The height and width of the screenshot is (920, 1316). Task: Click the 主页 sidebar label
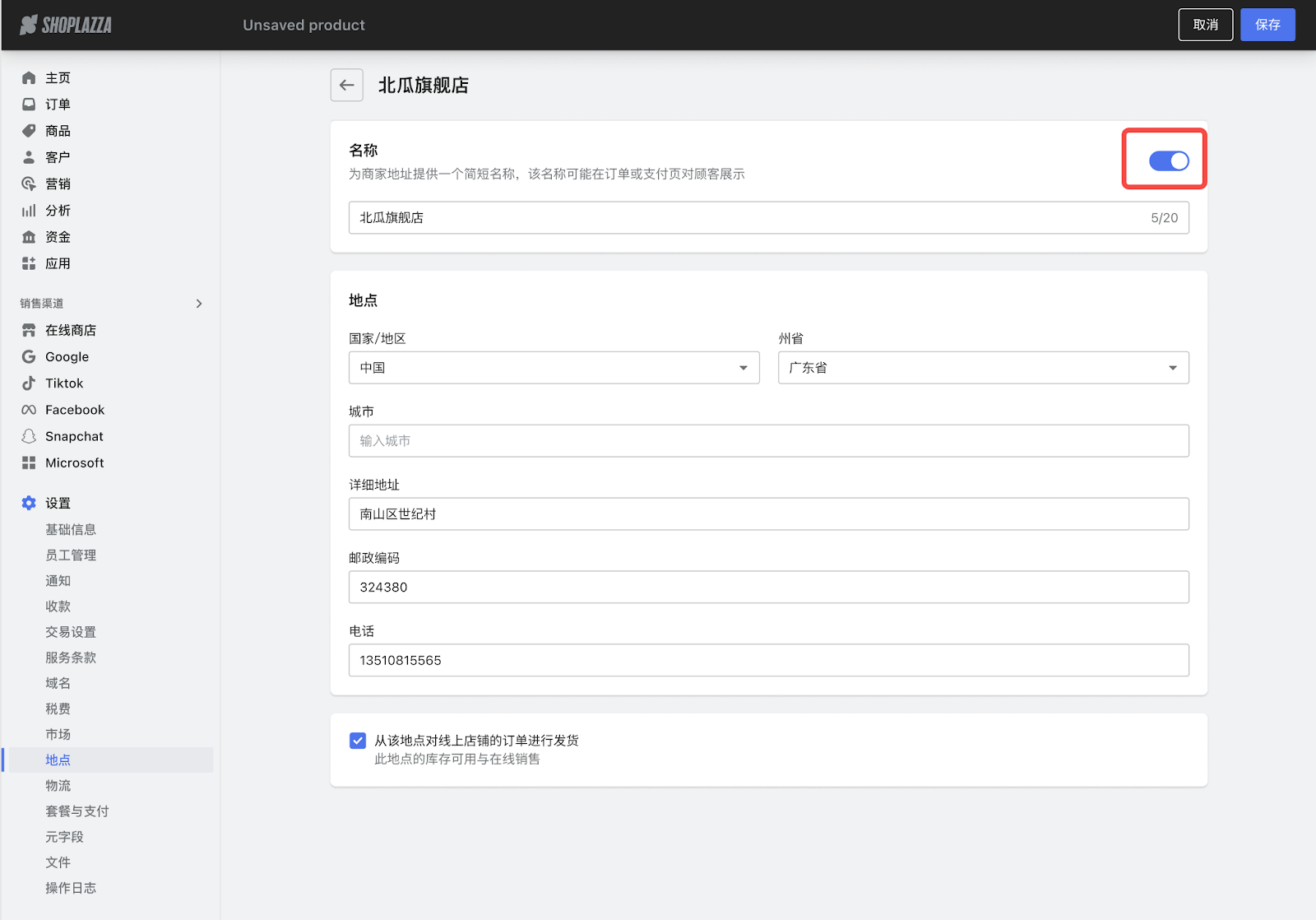(x=58, y=77)
